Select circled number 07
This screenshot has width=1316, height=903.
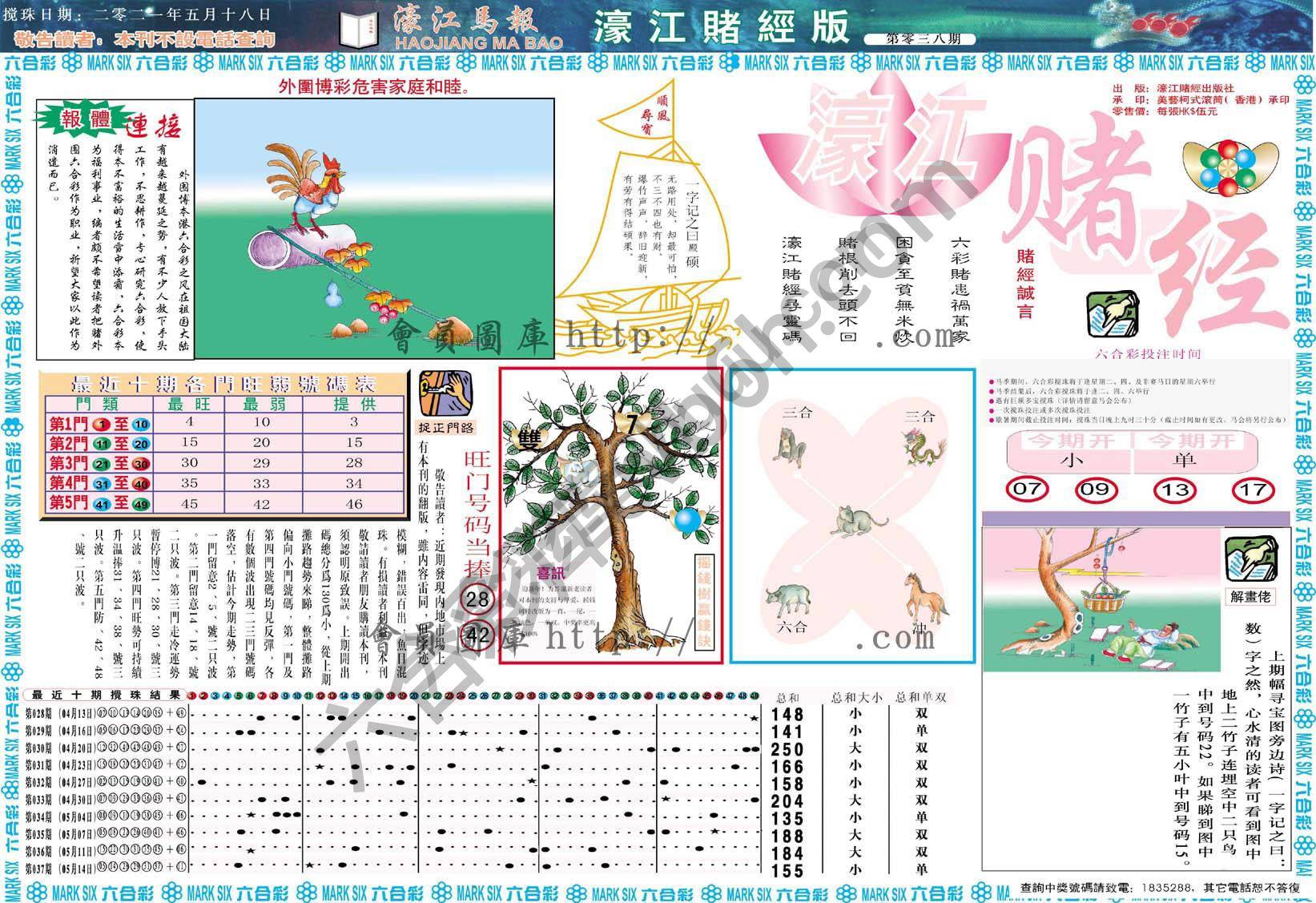pyautogui.click(x=1027, y=489)
